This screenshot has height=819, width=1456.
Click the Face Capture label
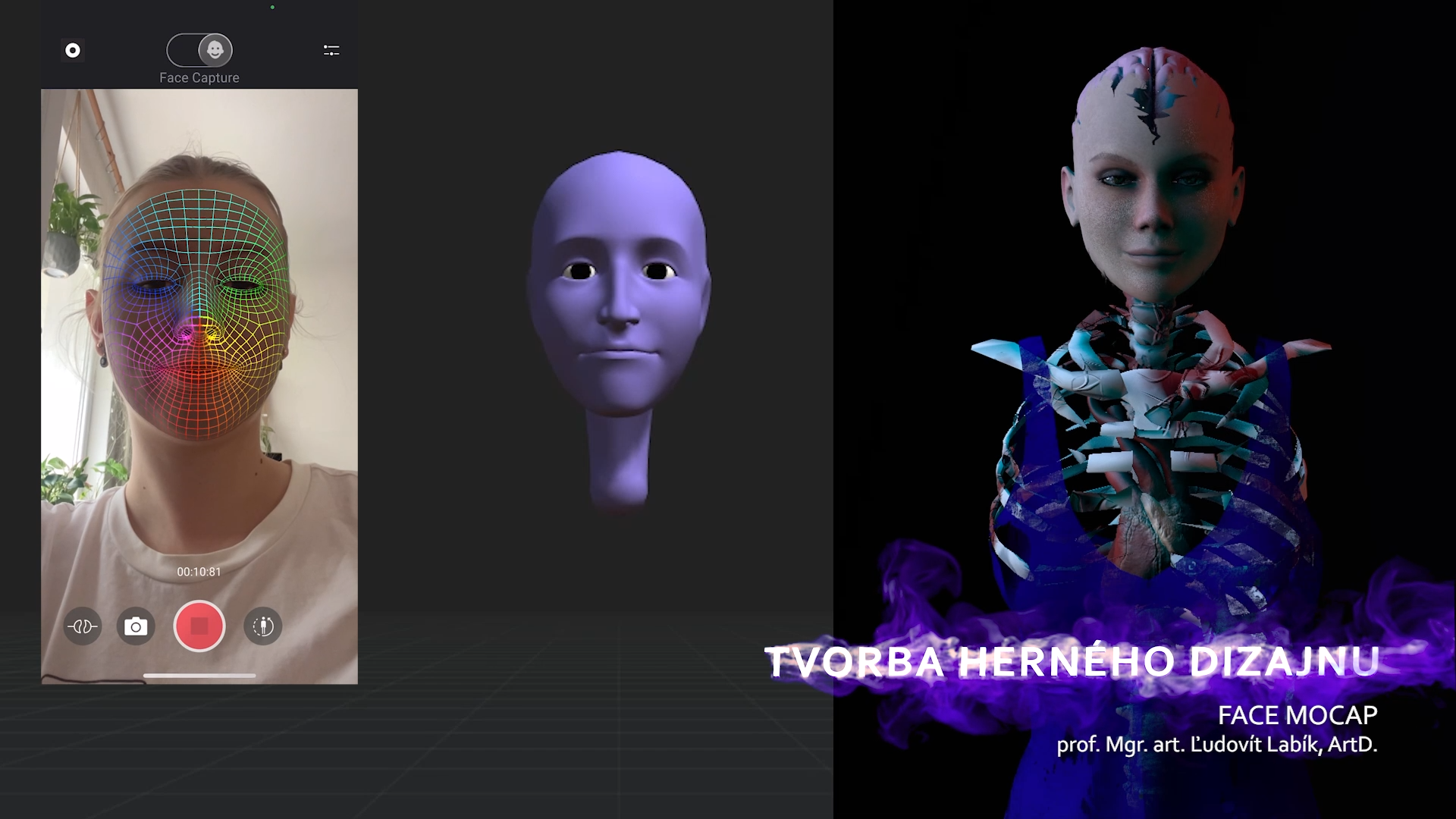click(199, 78)
